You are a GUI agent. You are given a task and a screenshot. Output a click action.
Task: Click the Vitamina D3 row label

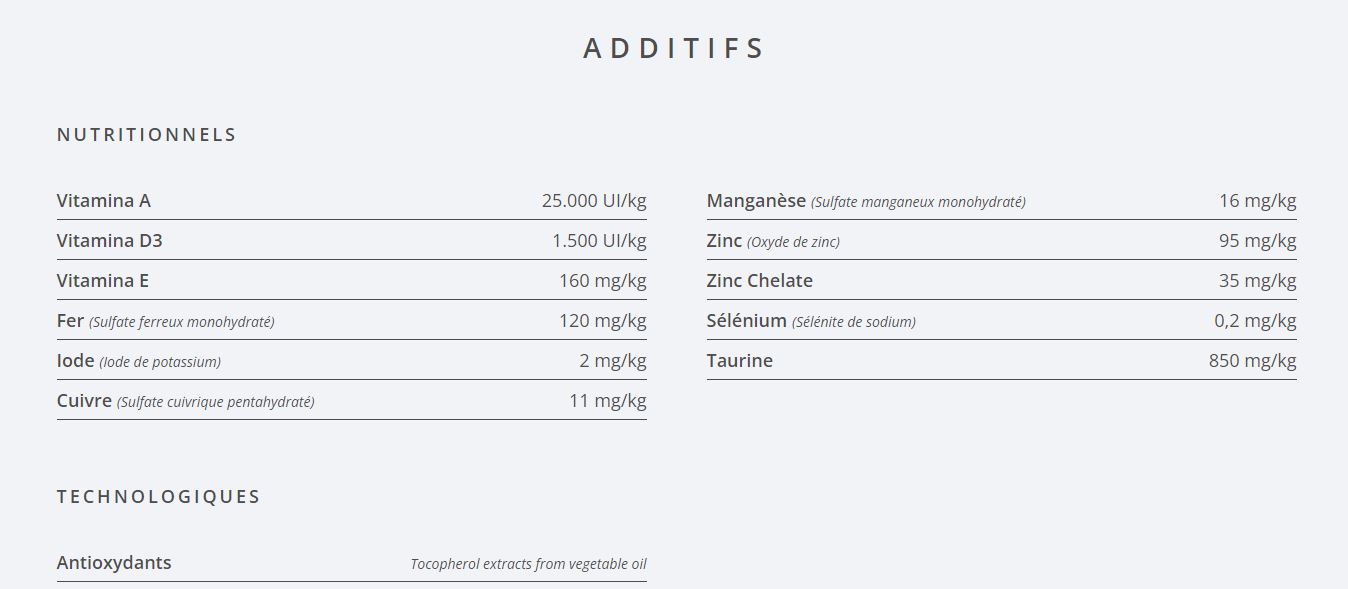pyautogui.click(x=109, y=240)
